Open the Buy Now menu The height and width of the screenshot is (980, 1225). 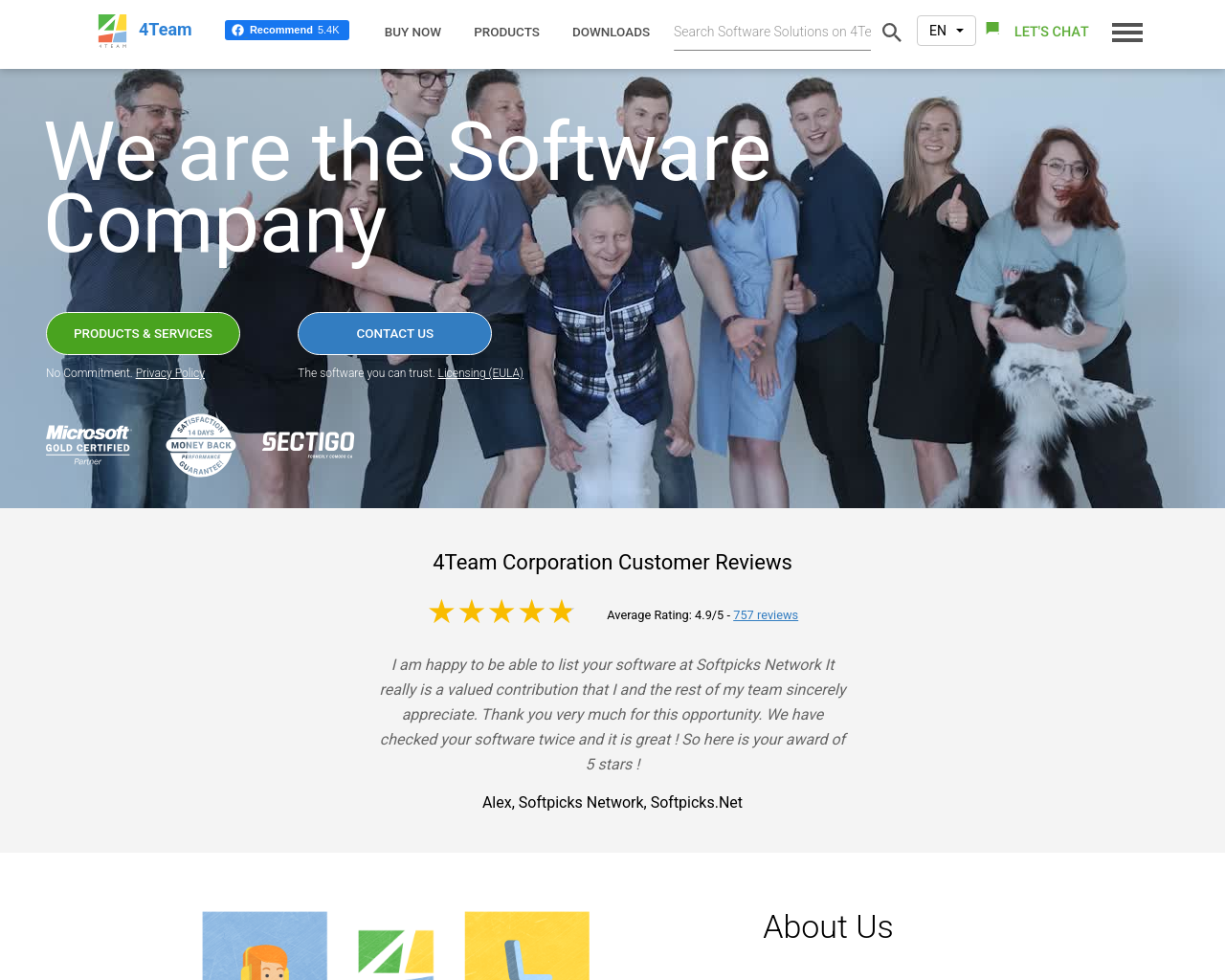(x=412, y=33)
